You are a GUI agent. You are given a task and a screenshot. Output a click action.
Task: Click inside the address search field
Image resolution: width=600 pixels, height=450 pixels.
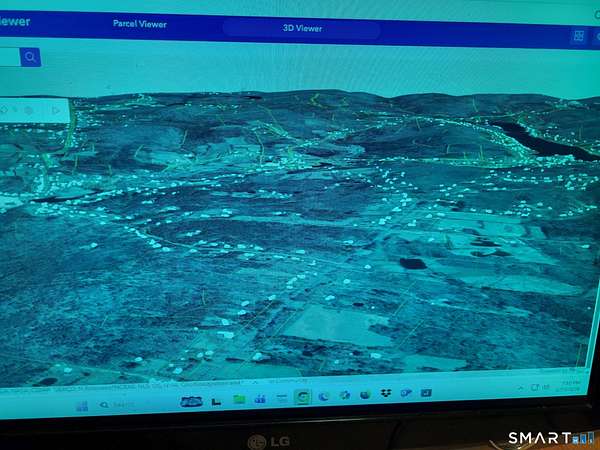point(8,57)
